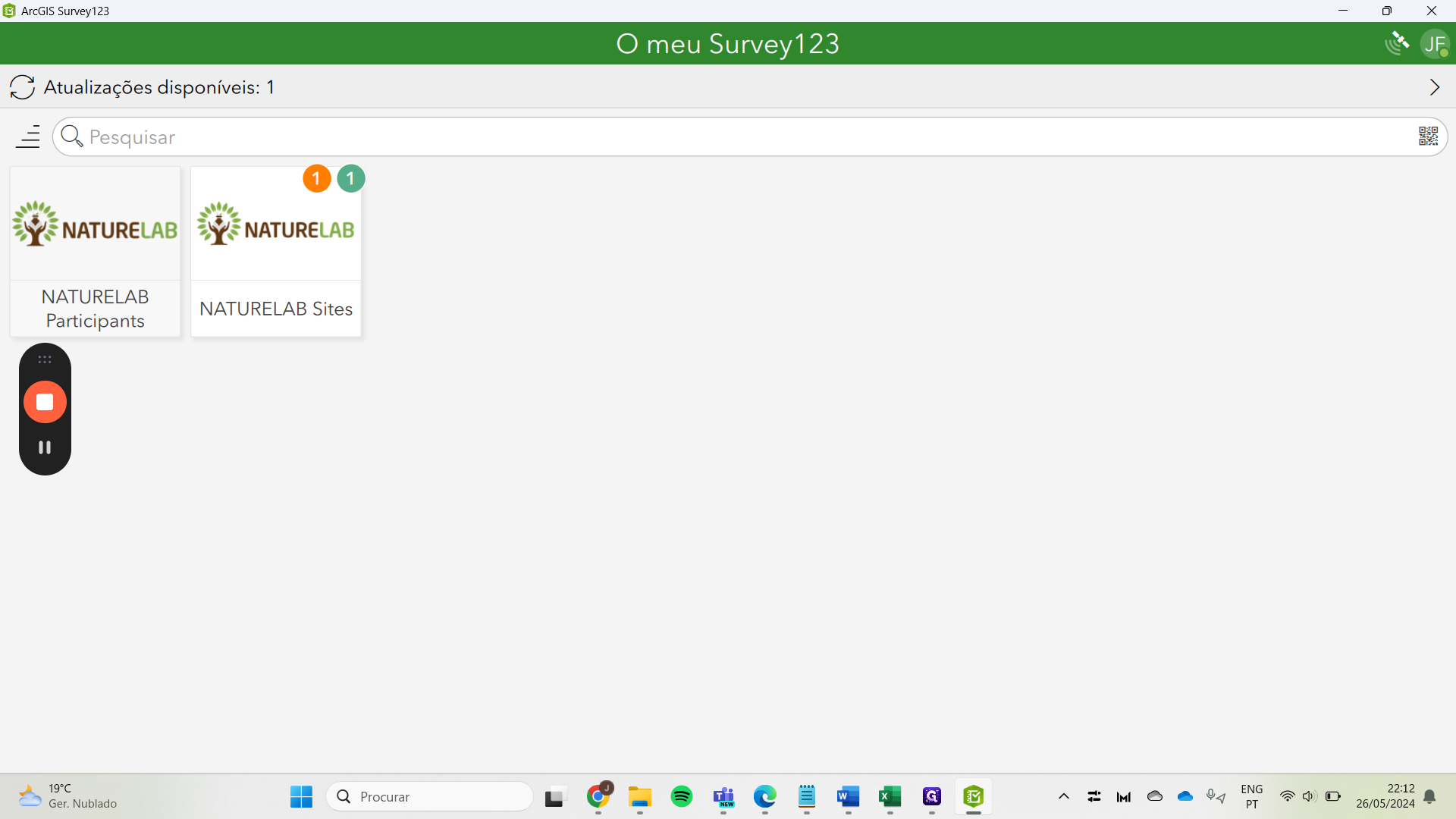The width and height of the screenshot is (1456, 819).
Task: Expand available updates with the chevron arrow
Action: [1434, 87]
